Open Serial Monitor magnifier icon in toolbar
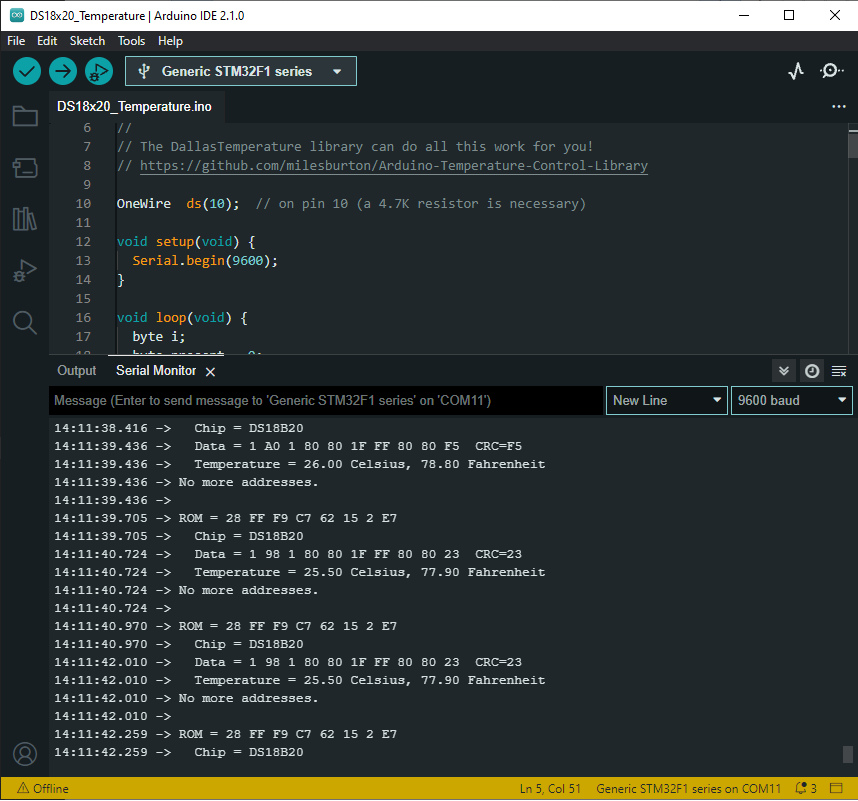 coord(831,71)
